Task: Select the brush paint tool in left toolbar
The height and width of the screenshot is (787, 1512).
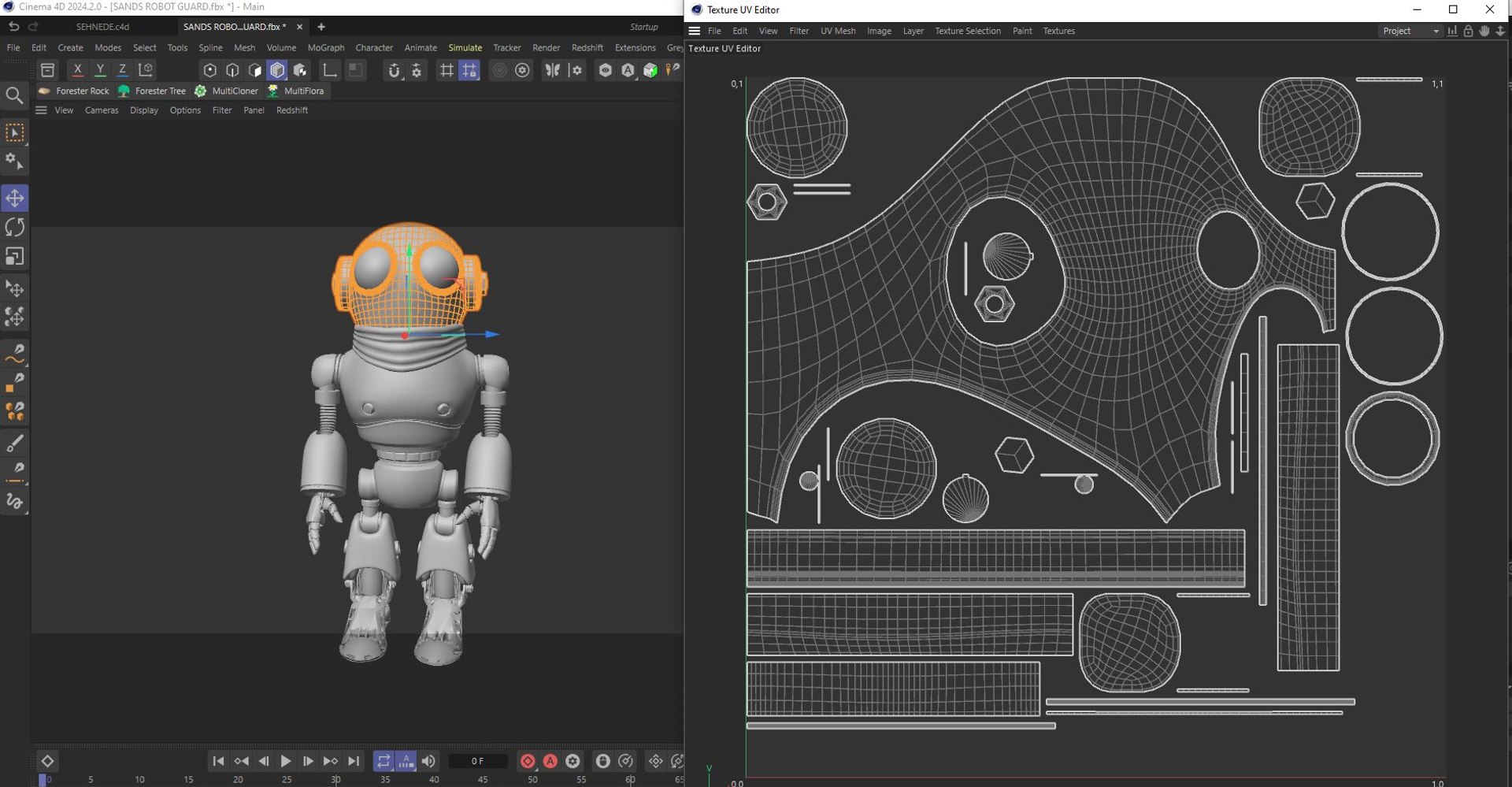Action: pyautogui.click(x=15, y=444)
